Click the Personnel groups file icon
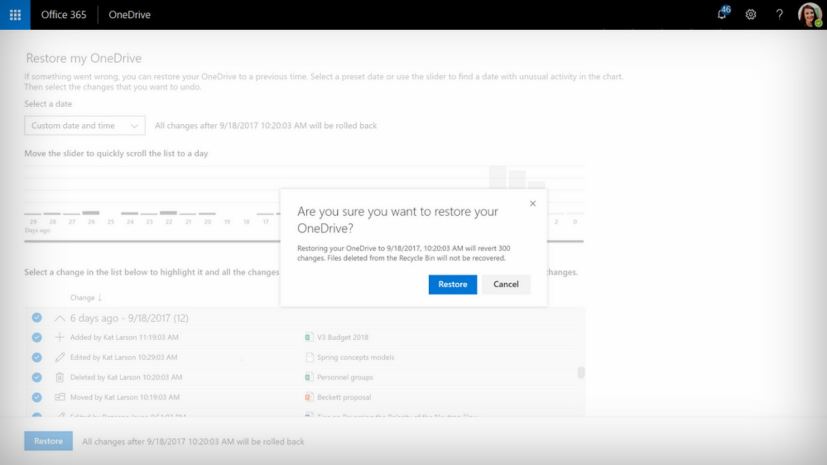 tap(309, 377)
